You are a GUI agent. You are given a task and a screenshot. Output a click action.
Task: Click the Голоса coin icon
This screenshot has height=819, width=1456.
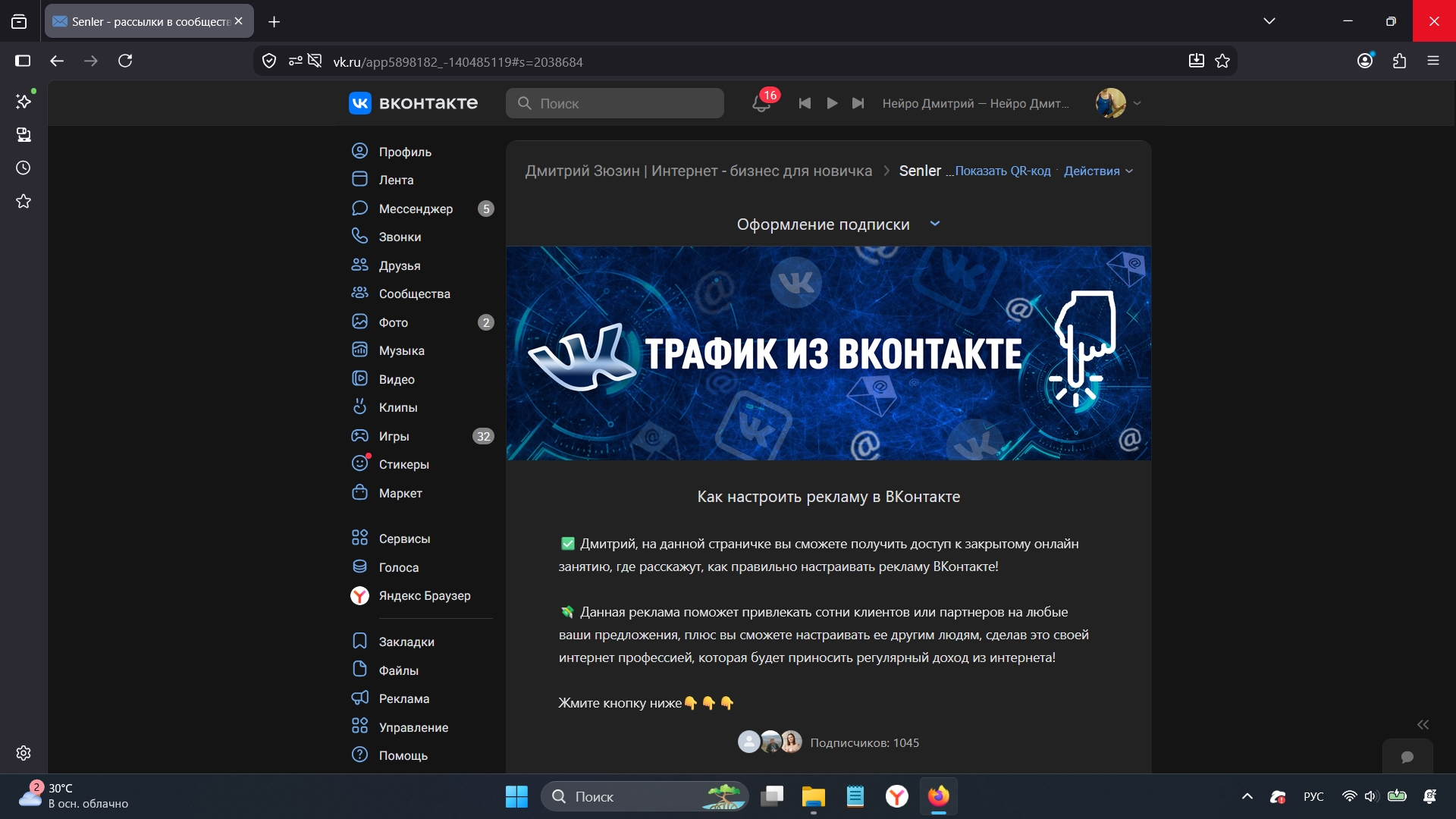tap(359, 566)
